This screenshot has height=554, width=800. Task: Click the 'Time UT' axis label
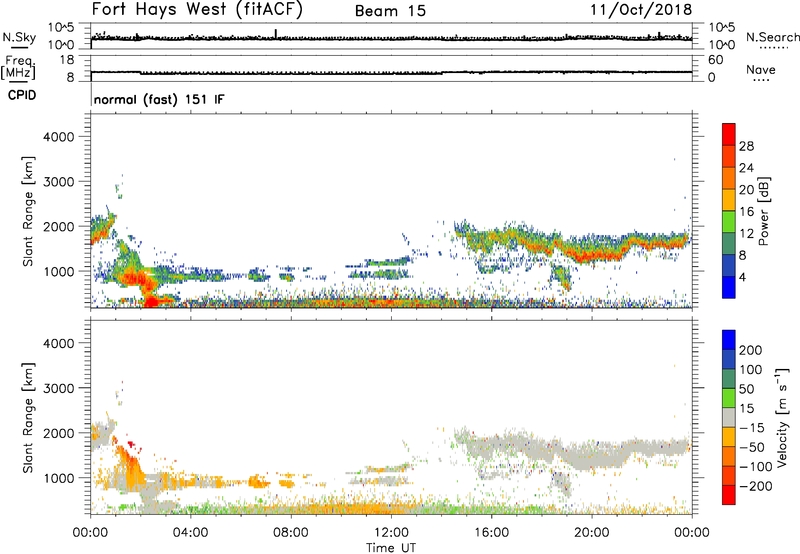(391, 548)
